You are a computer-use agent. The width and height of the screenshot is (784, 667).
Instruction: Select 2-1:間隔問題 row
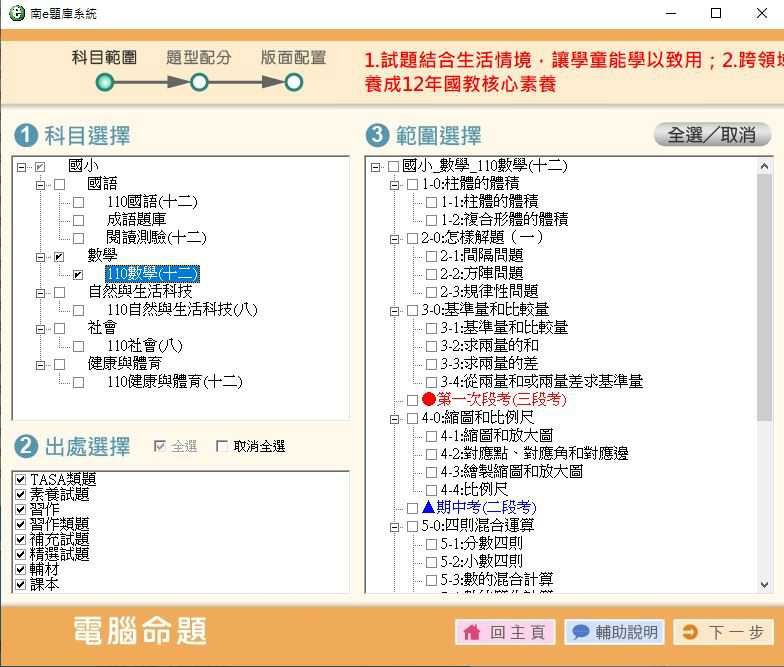click(x=482, y=255)
